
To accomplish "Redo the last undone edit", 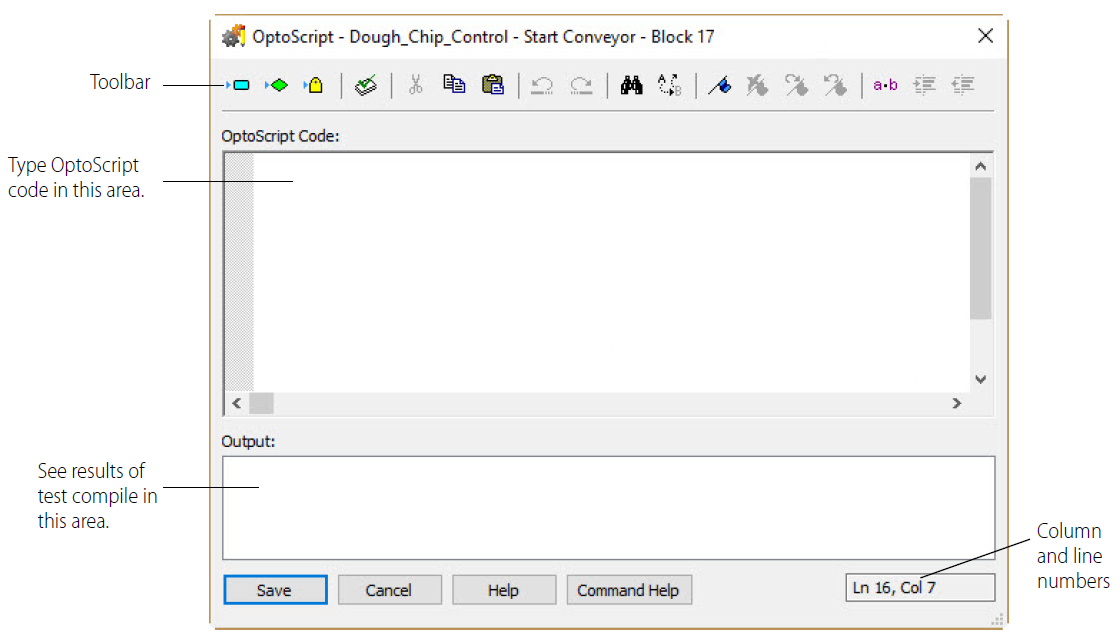I will click(581, 85).
